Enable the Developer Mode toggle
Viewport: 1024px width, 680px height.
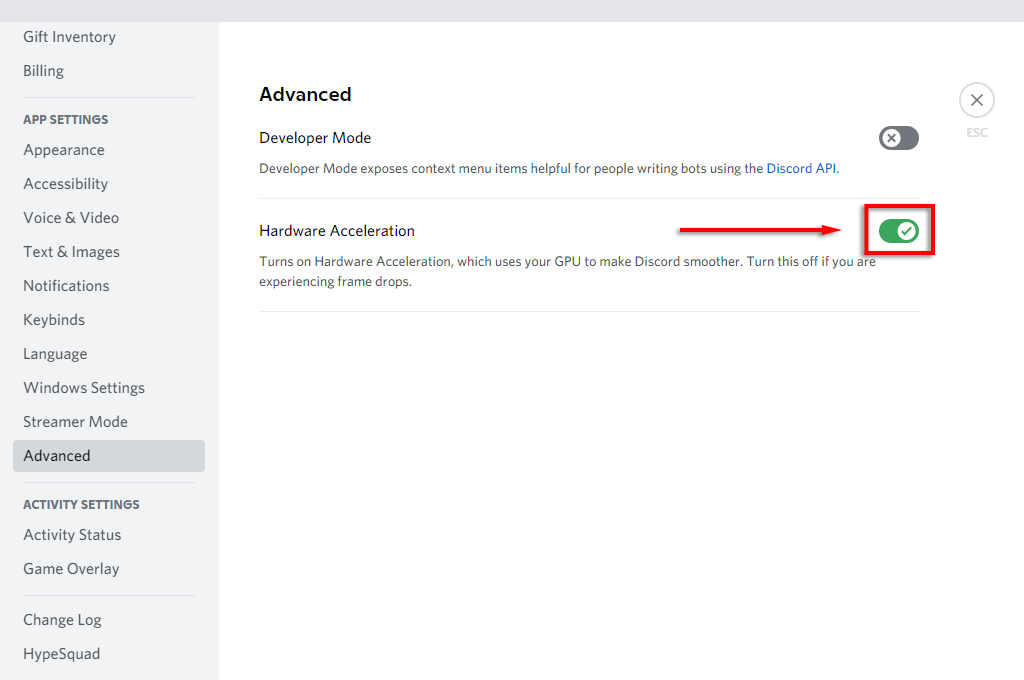tap(898, 138)
